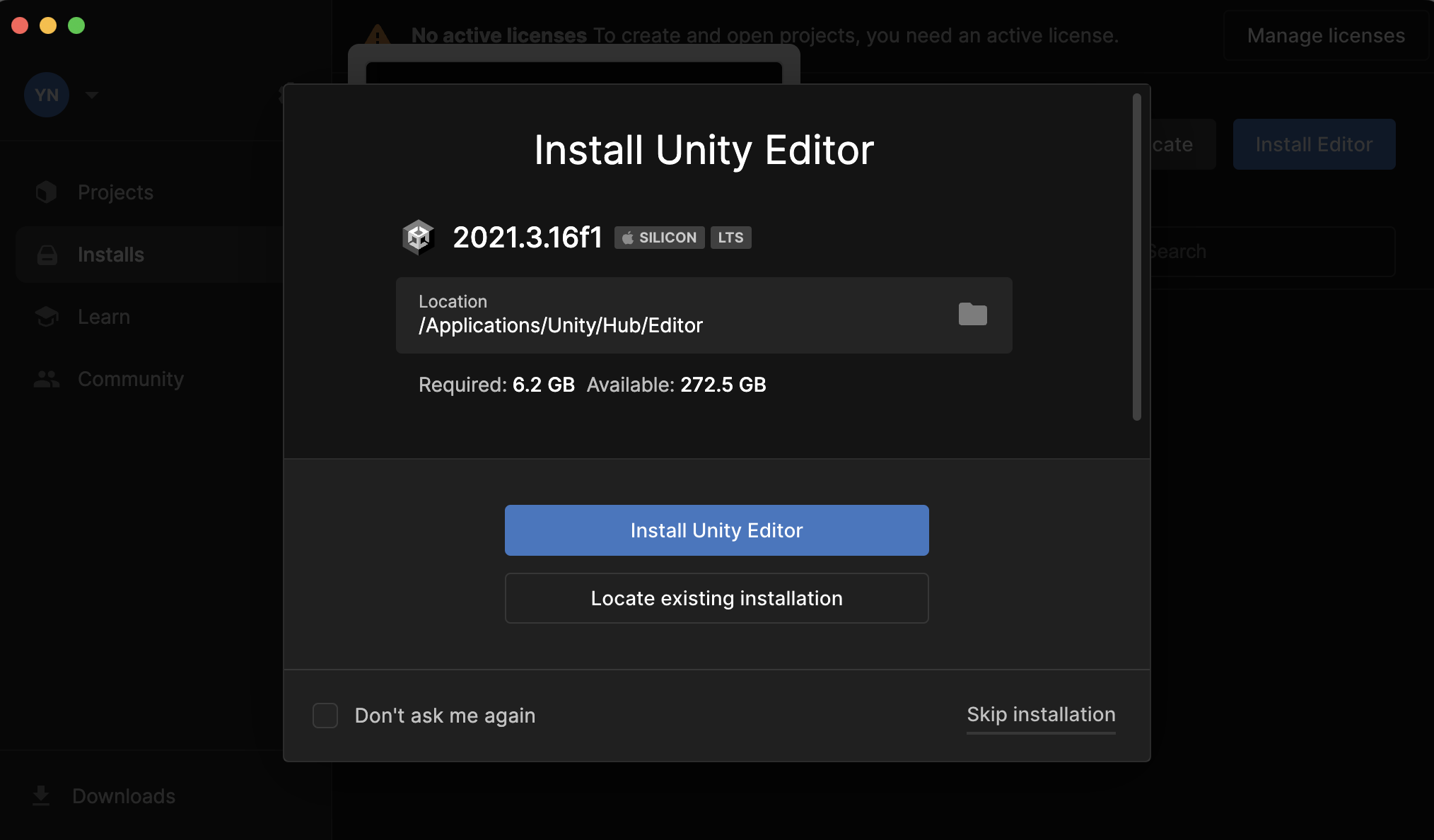The height and width of the screenshot is (840, 1434).
Task: Click the Learn graduation cap icon
Action: point(47,317)
